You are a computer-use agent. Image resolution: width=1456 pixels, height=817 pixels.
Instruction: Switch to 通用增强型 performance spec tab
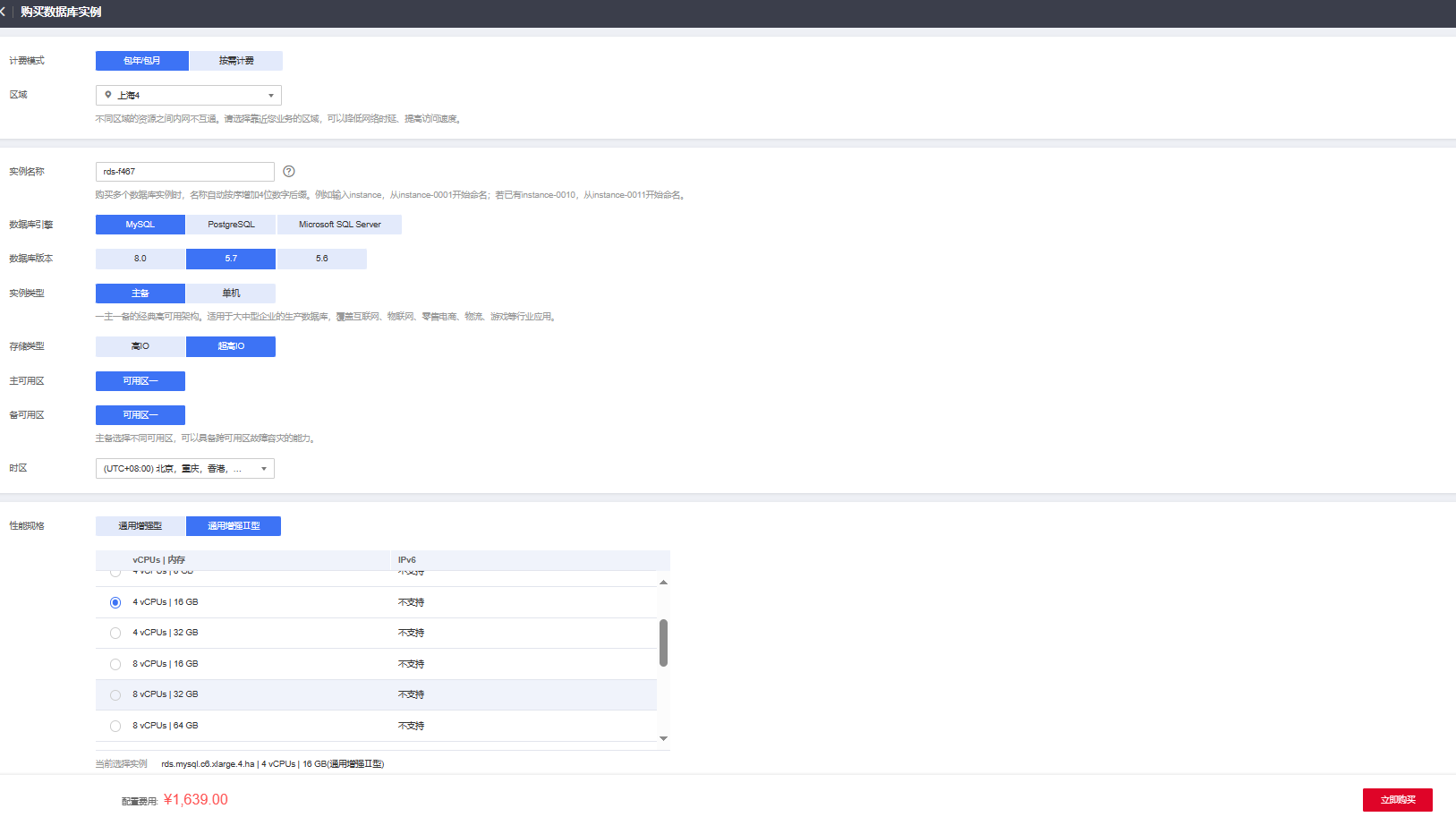140,526
